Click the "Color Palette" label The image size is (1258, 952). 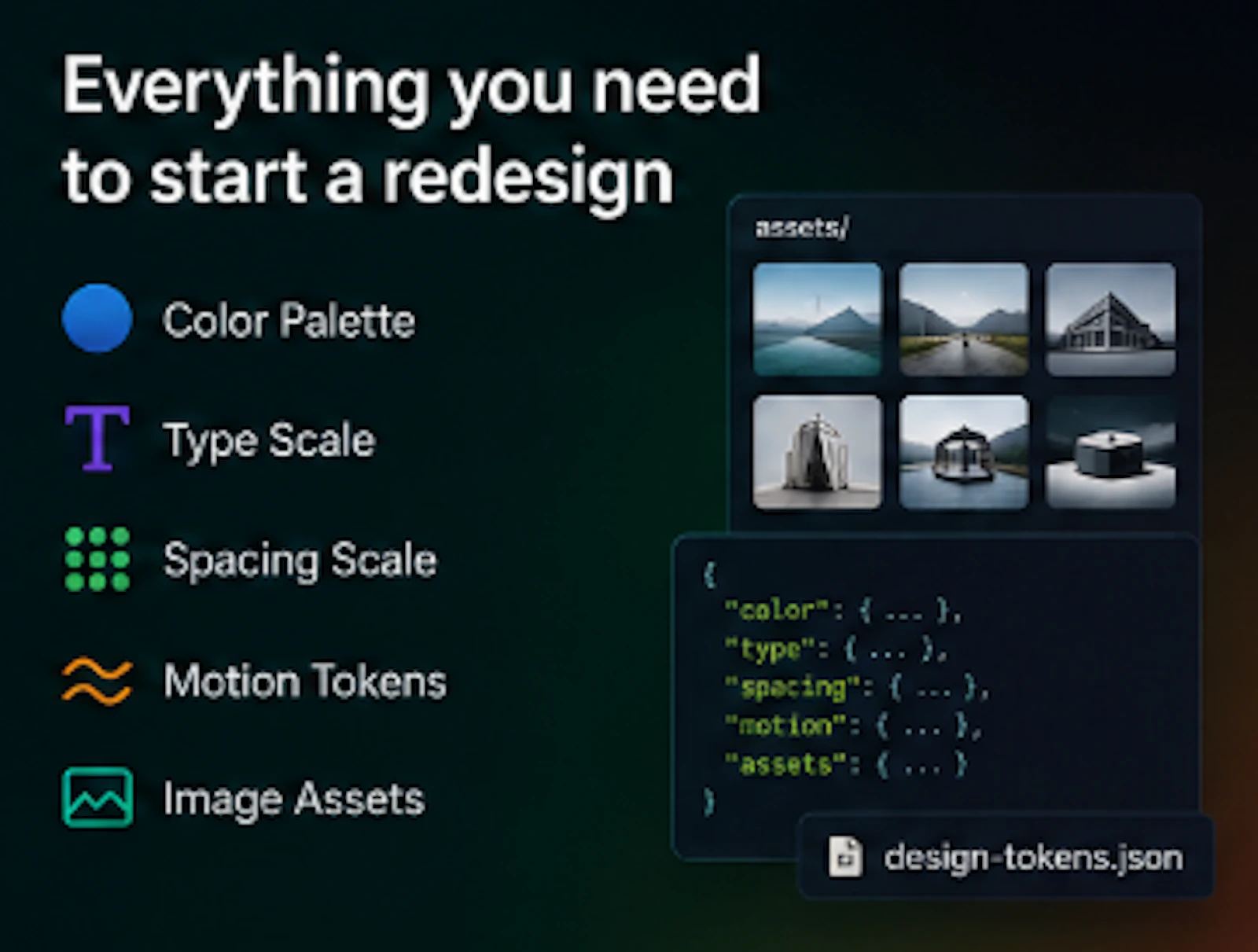click(x=289, y=320)
